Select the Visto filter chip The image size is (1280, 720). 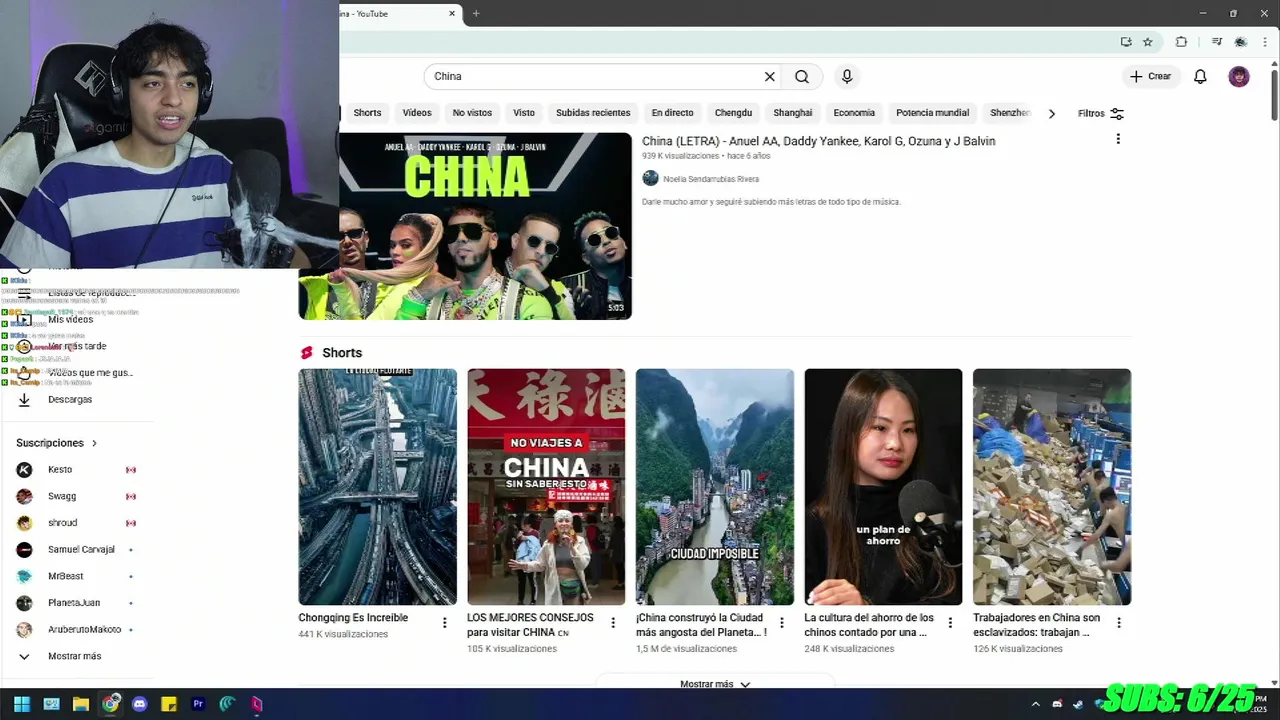(x=524, y=113)
